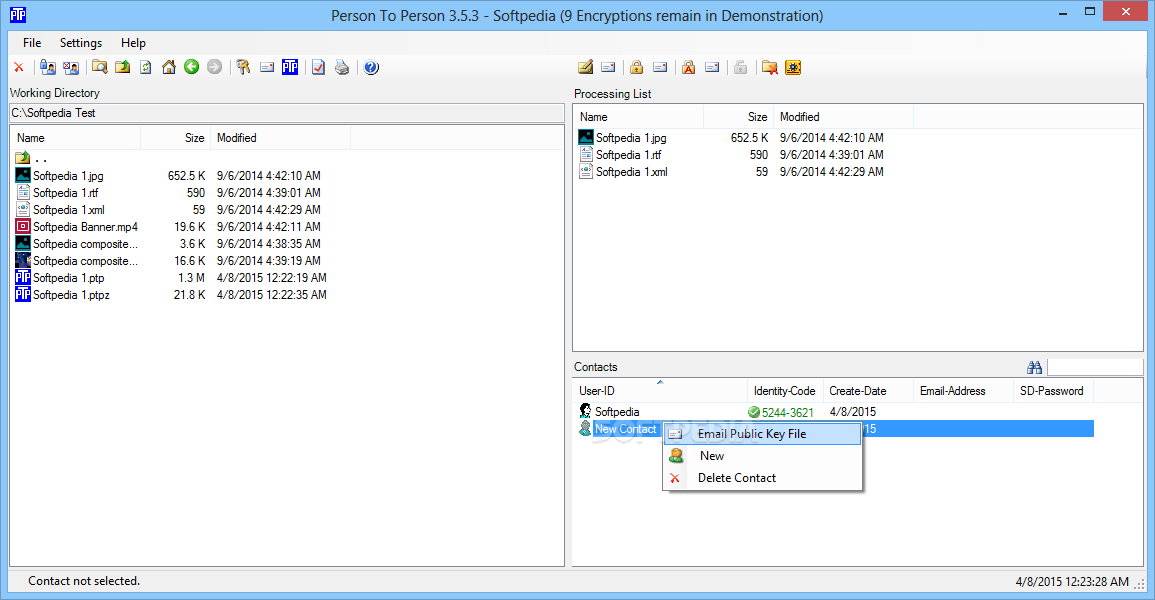
Task: Click the envelope right of the pencil signing icon
Action: [608, 67]
